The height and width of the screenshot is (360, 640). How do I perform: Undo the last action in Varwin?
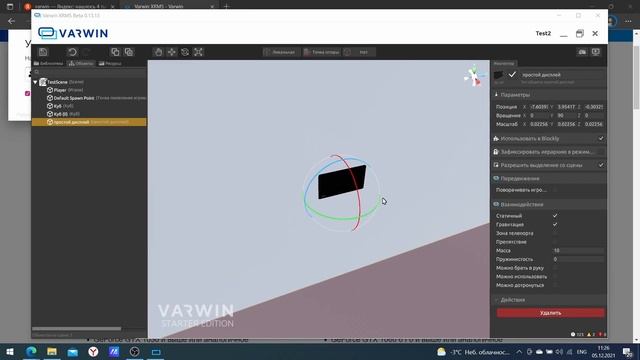click(x=72, y=52)
